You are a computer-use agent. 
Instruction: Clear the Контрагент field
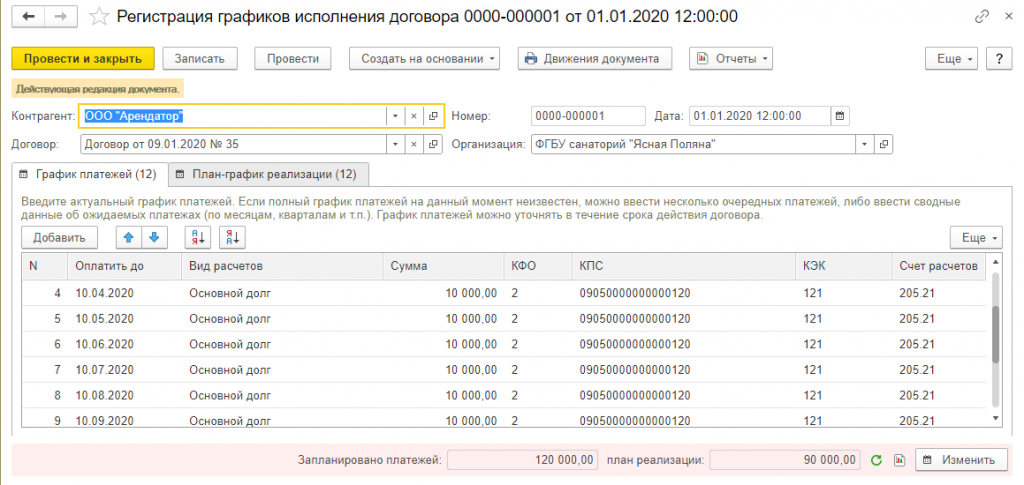[414, 116]
